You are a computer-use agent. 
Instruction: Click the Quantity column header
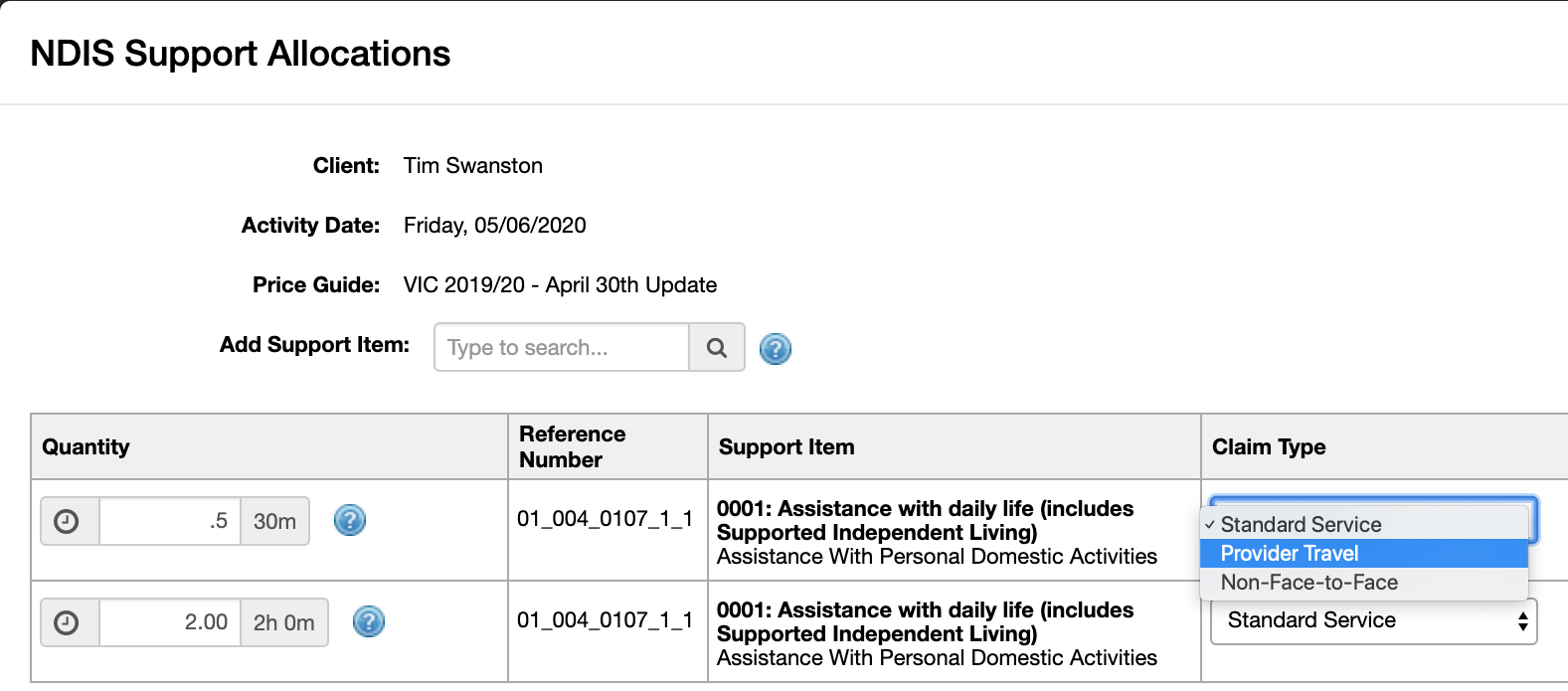pos(86,446)
